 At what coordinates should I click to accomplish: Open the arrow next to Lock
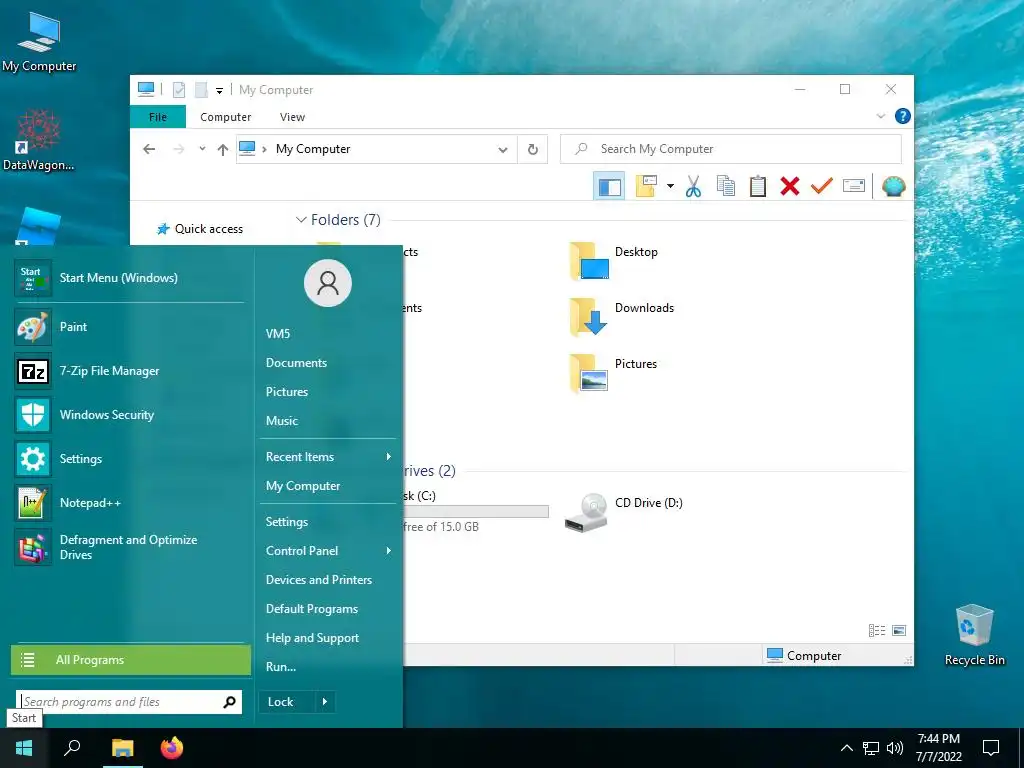coord(325,702)
